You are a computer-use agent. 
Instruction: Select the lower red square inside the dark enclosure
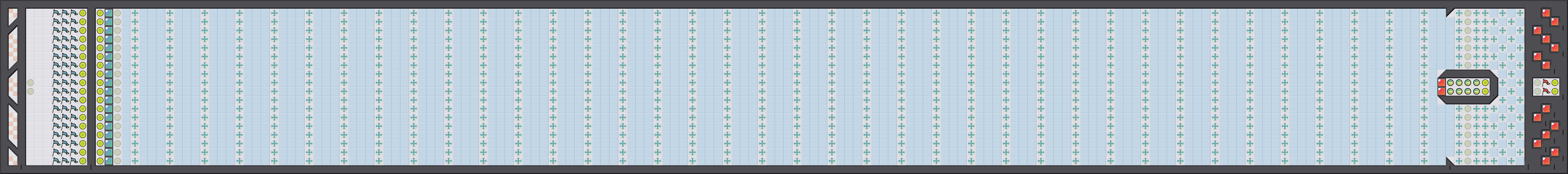point(1441,91)
